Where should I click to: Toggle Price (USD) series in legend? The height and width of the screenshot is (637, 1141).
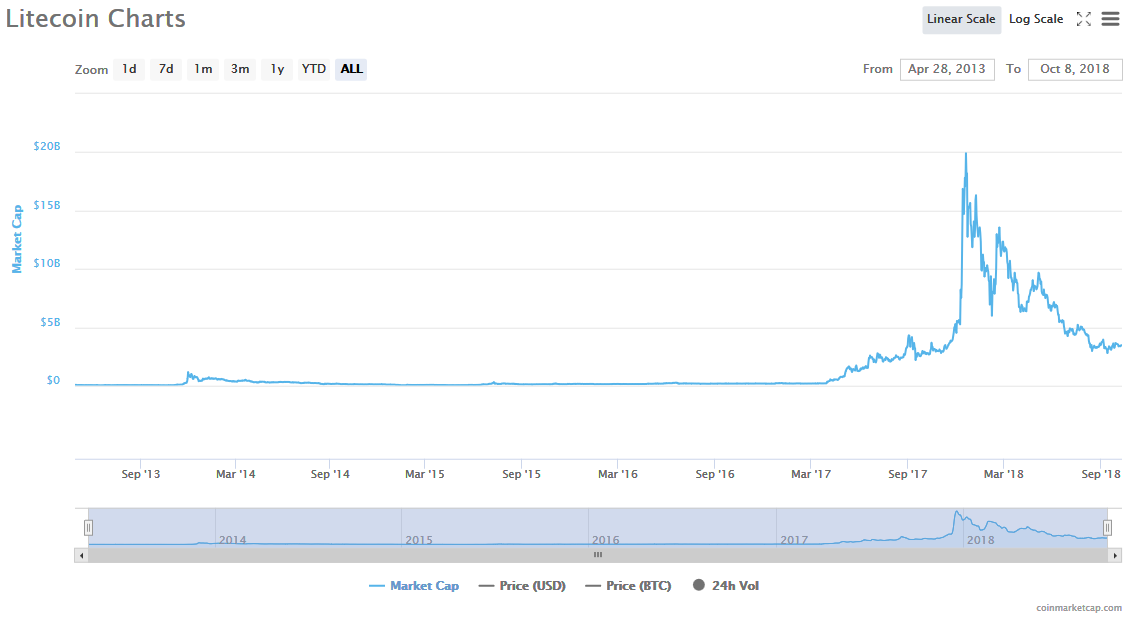tap(522, 586)
